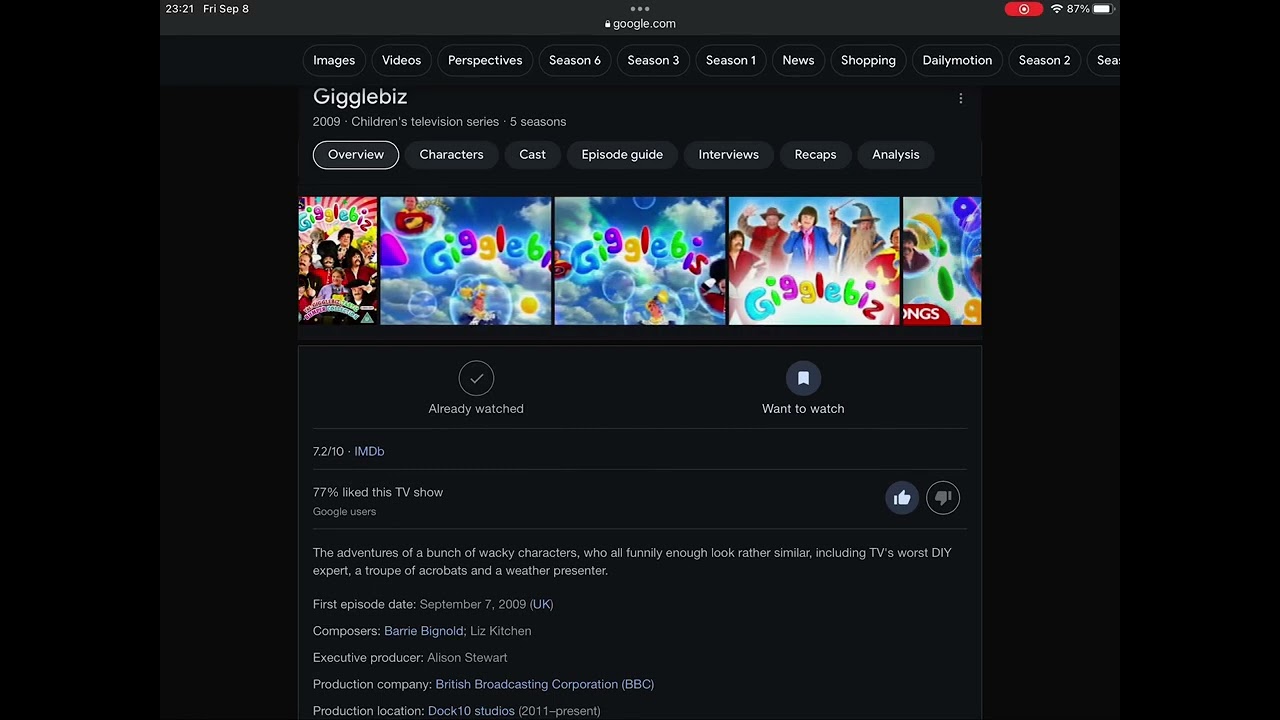The image size is (1280, 720).
Task: Mark the show as Already watched
Action: tap(476, 388)
